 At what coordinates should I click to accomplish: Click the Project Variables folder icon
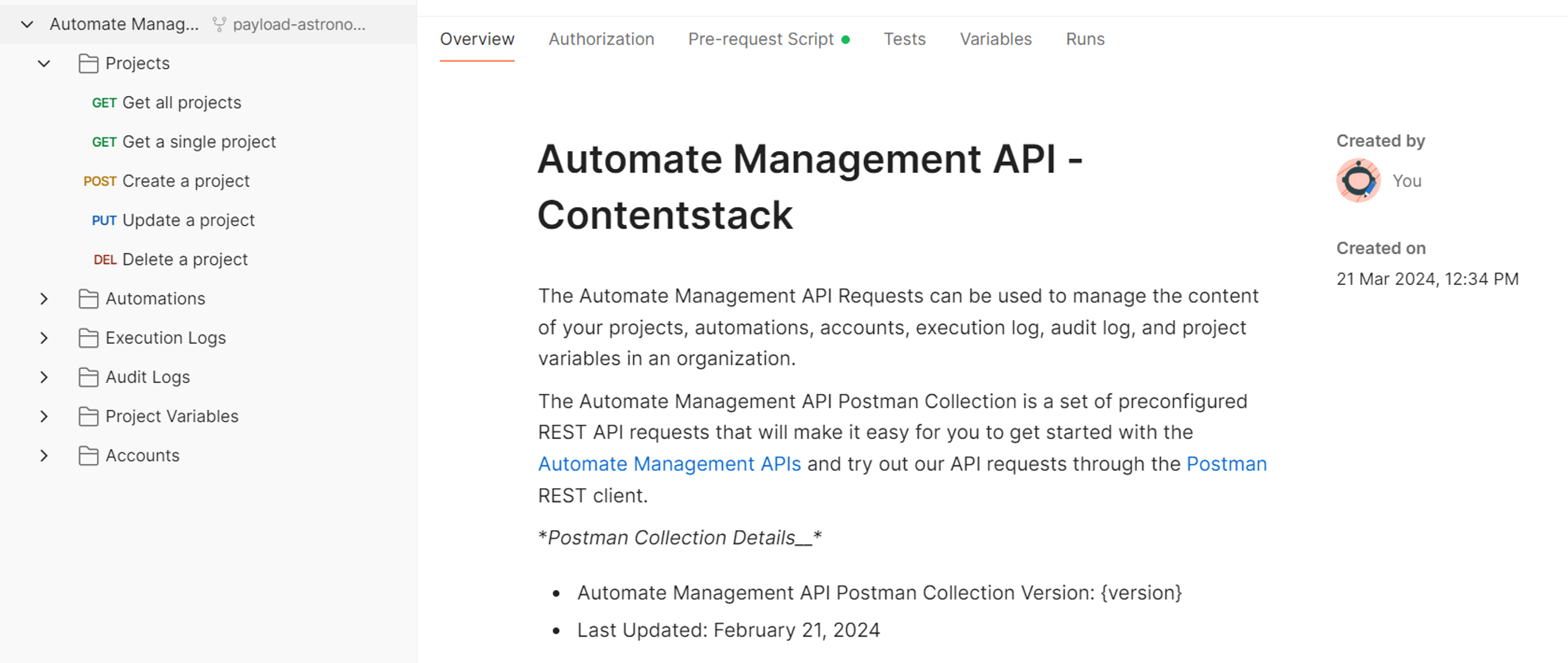(x=88, y=416)
